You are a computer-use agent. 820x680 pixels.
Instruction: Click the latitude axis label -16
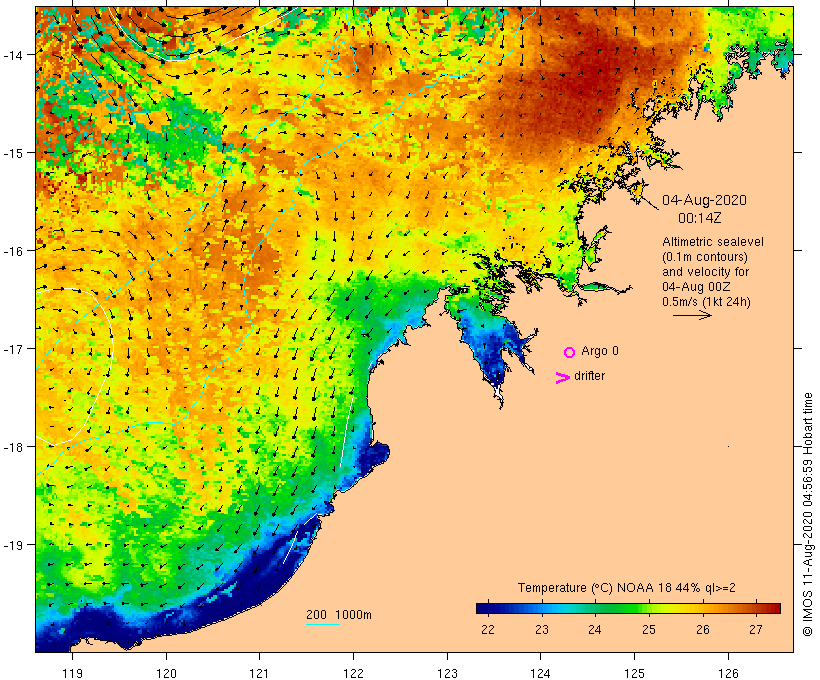[13, 251]
